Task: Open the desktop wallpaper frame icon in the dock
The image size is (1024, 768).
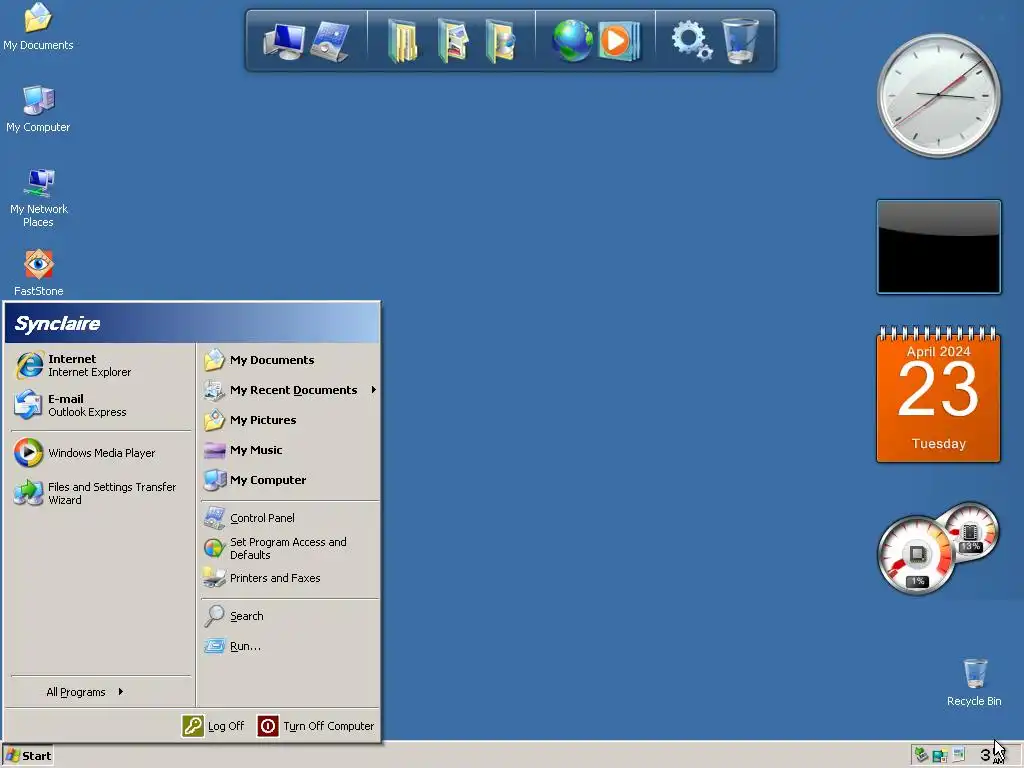Action: pyautogui.click(x=330, y=41)
